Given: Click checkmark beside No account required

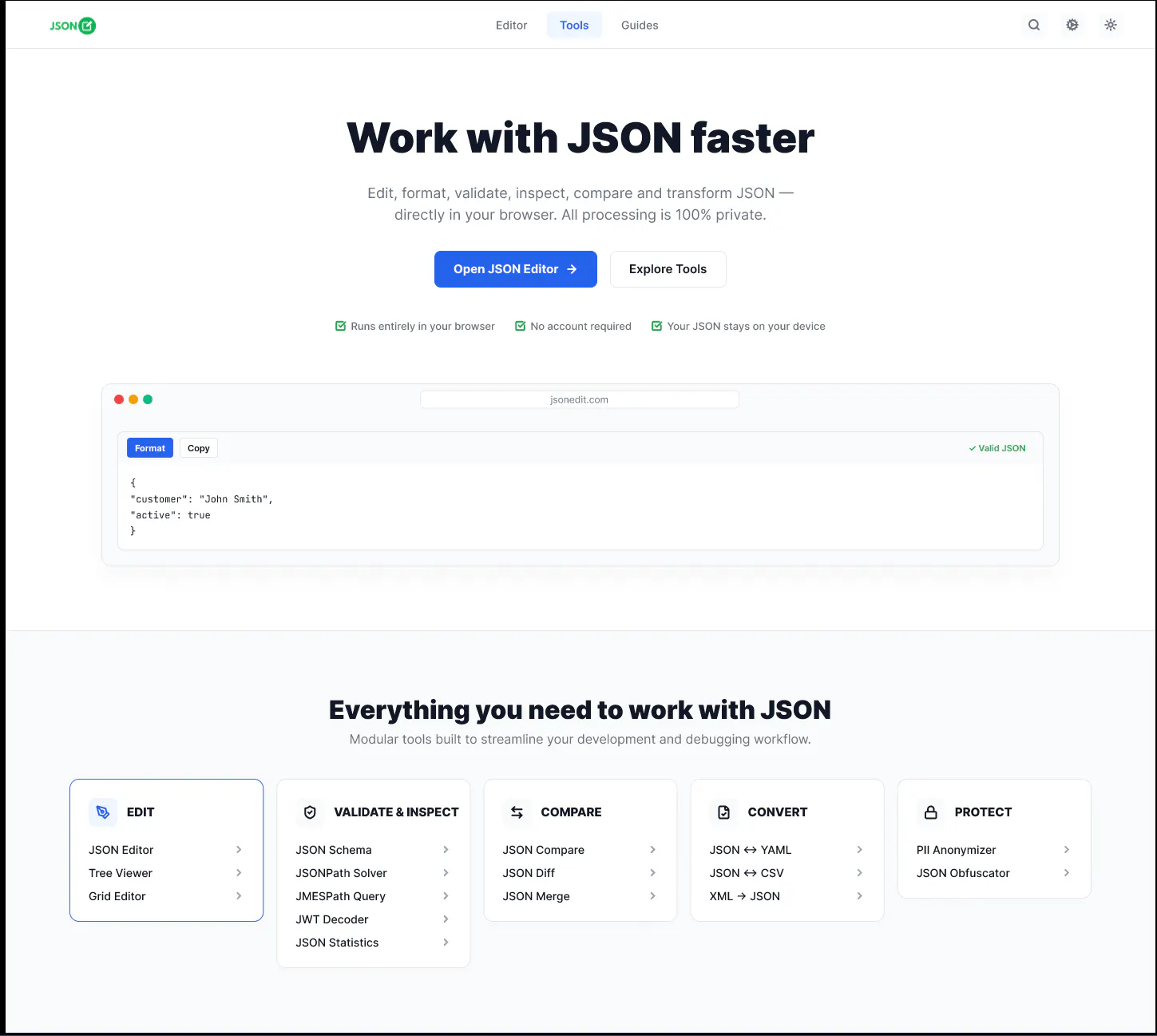Looking at the screenshot, I should point(520,326).
